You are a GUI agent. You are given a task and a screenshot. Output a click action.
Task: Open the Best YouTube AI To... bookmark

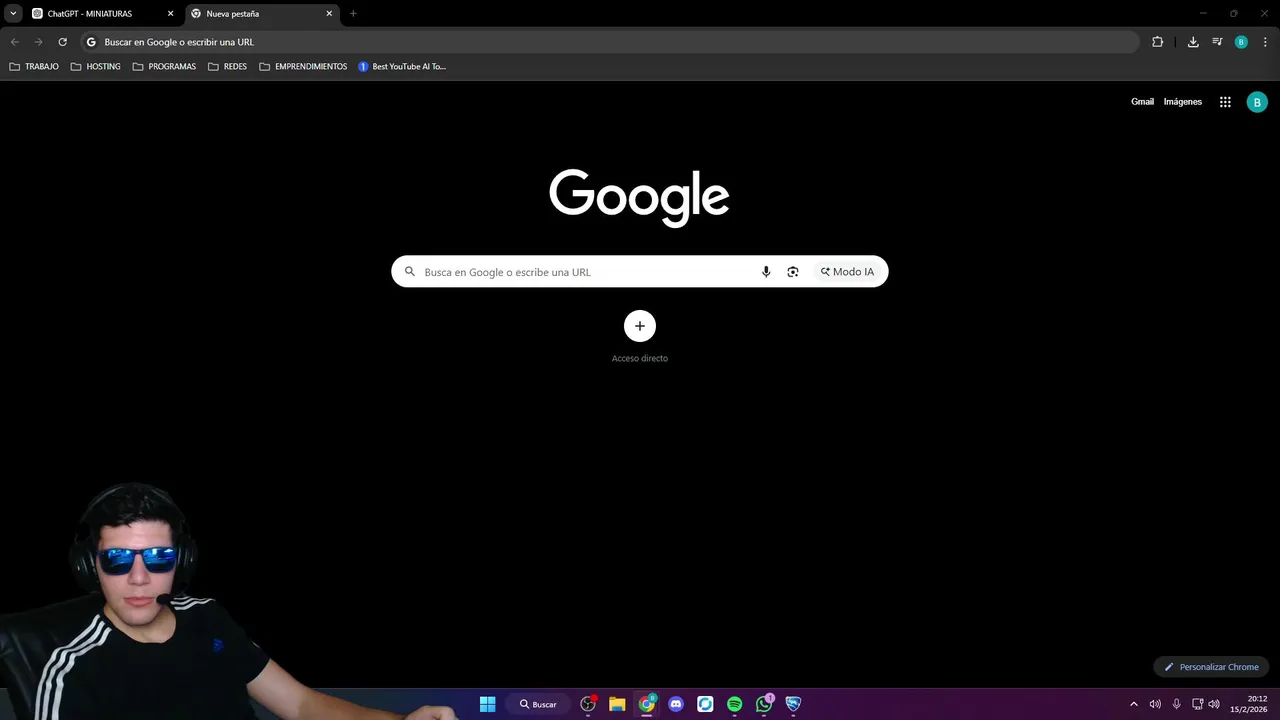[402, 67]
